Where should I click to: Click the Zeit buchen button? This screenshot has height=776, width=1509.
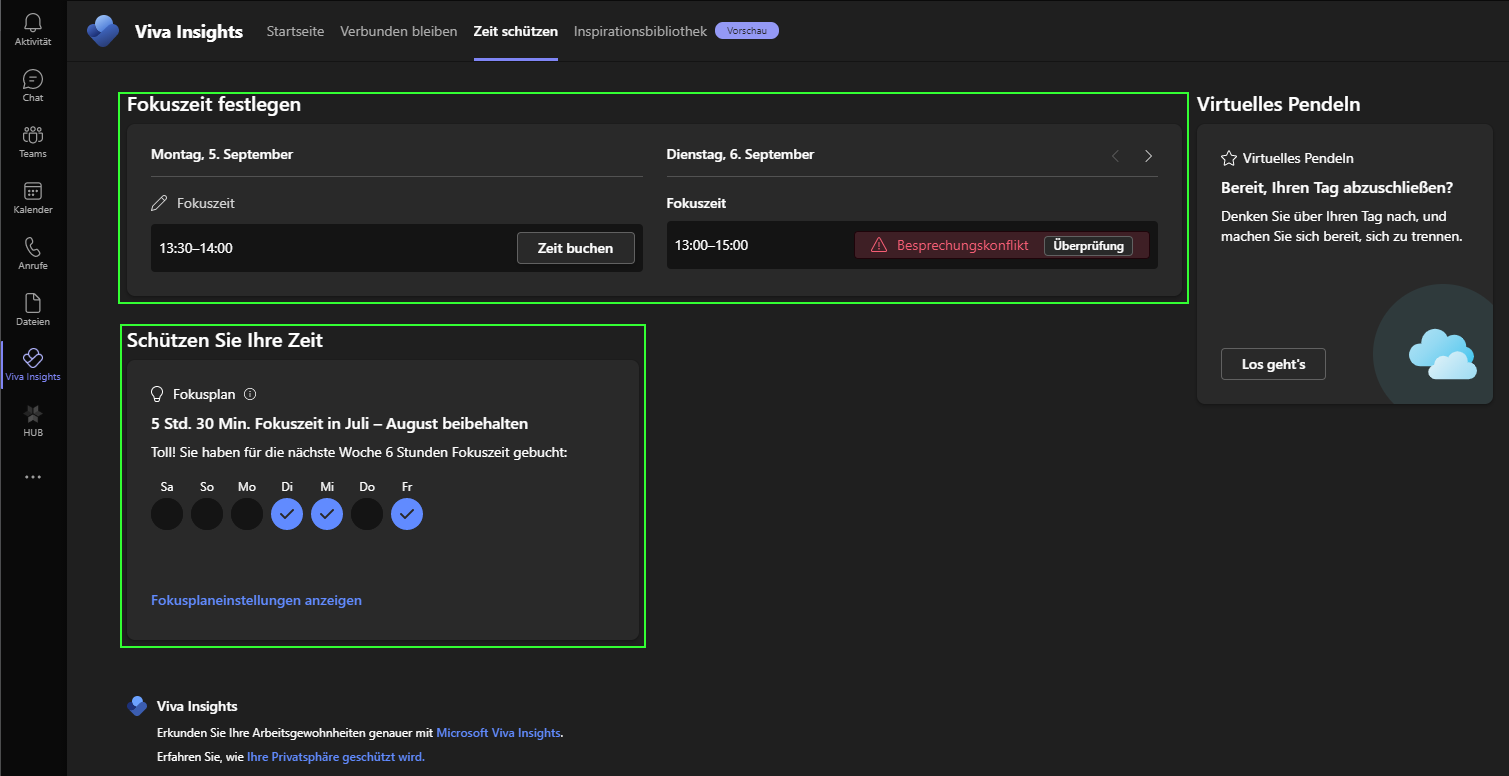point(575,248)
